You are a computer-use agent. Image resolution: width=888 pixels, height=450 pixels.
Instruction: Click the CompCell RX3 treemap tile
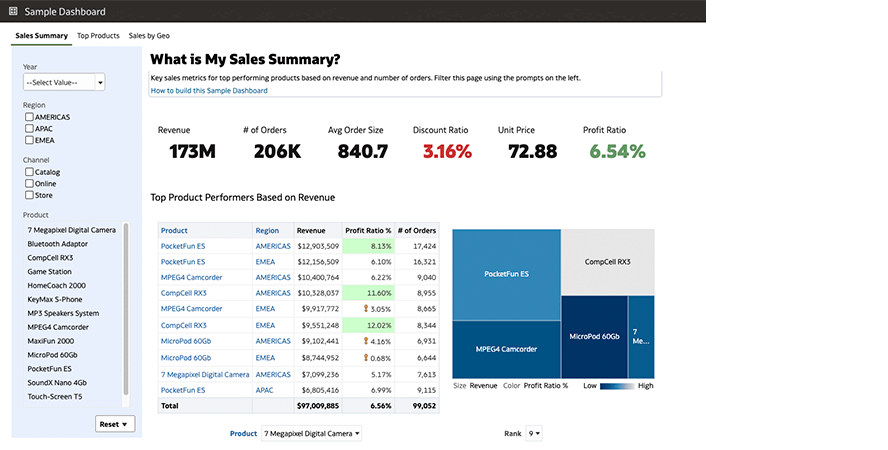tap(608, 262)
